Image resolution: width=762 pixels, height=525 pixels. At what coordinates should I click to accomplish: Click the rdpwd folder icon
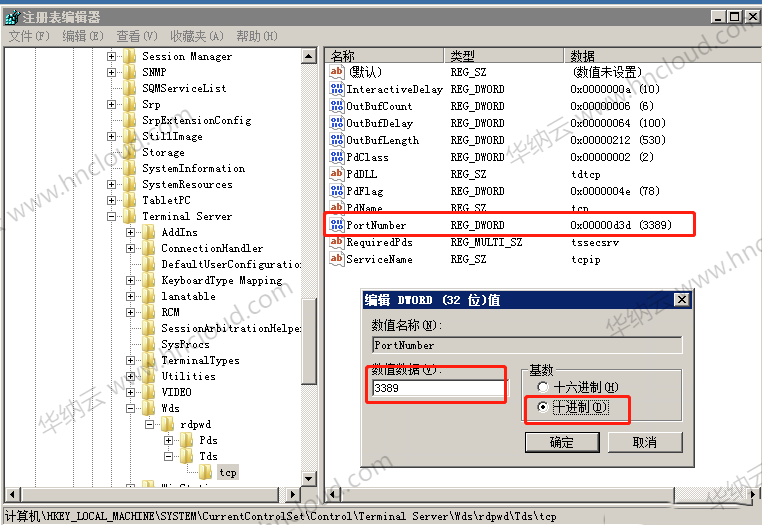[168, 424]
